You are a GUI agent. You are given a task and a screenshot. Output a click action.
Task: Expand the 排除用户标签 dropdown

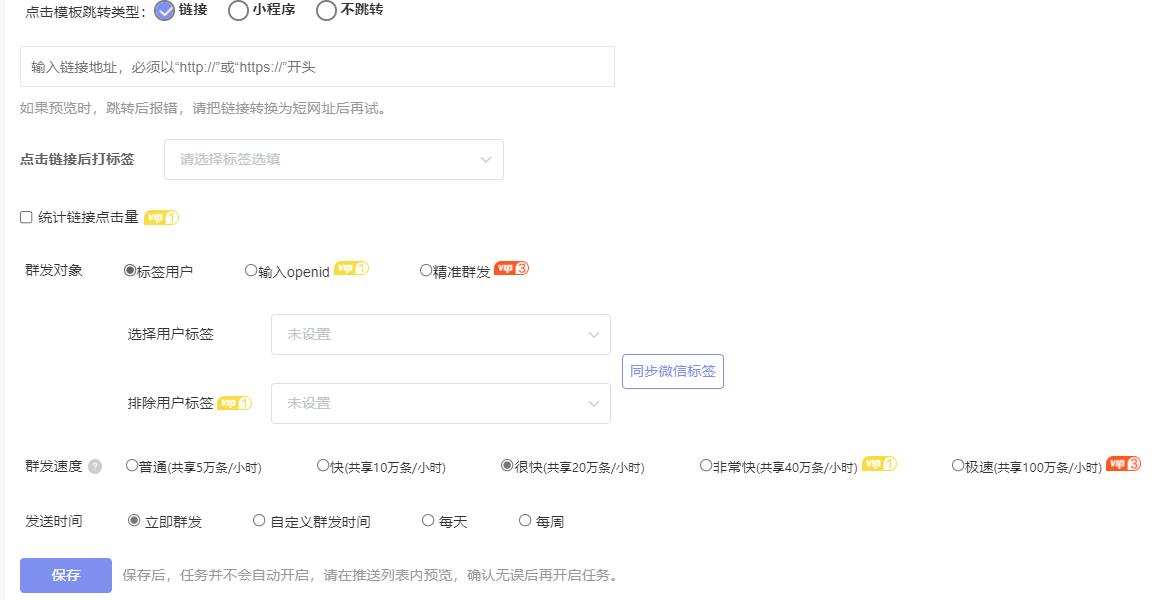pyautogui.click(x=440, y=402)
